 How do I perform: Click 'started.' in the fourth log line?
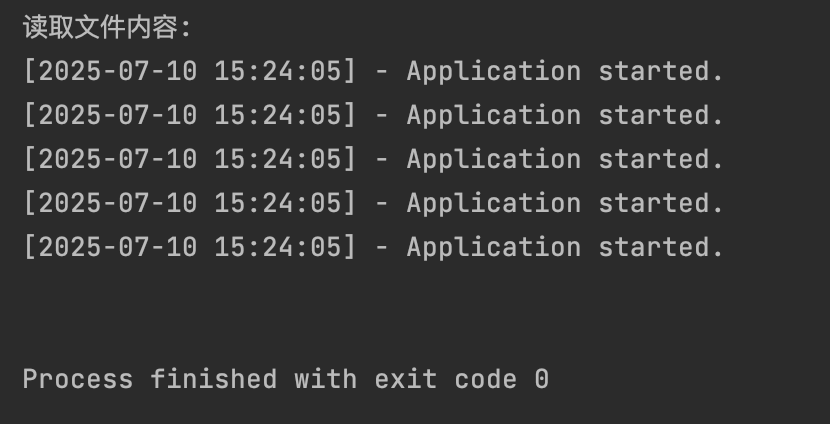click(x=661, y=203)
